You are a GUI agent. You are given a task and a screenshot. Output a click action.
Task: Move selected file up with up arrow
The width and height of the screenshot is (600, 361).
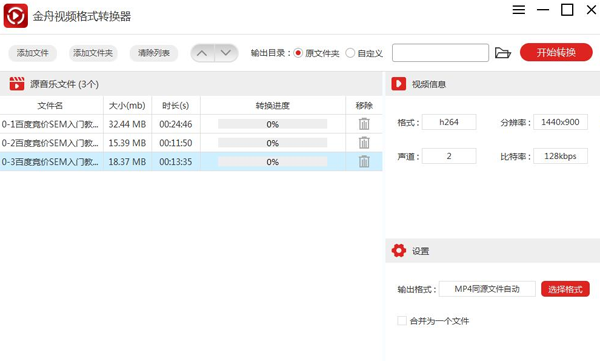(202, 53)
